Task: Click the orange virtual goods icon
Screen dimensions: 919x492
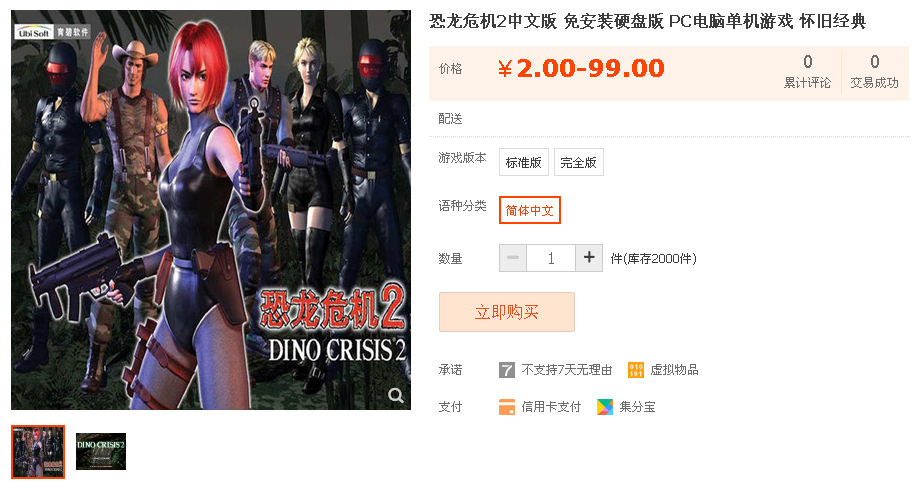Action: click(x=636, y=370)
